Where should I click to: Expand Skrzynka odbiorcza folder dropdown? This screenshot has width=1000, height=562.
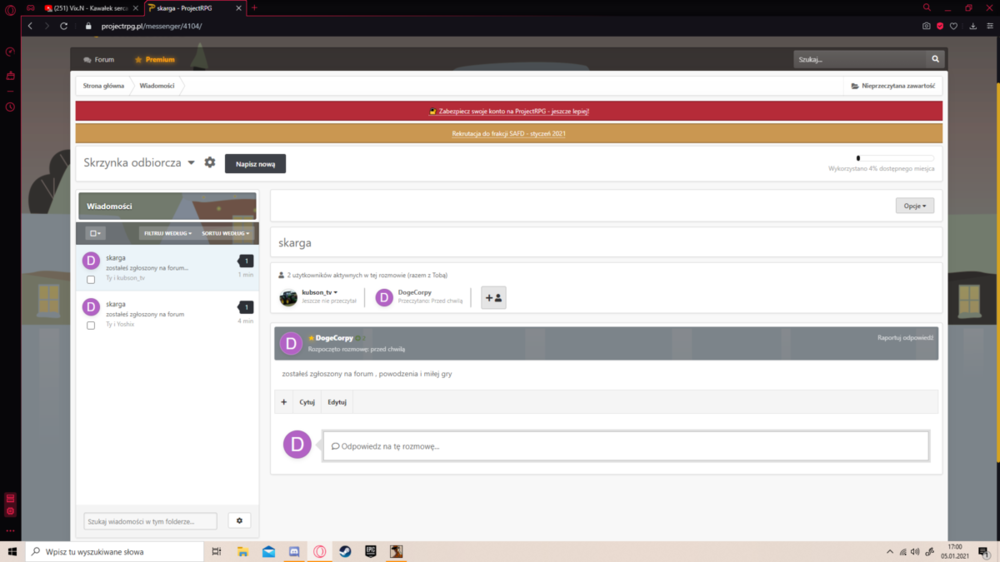coord(191,163)
